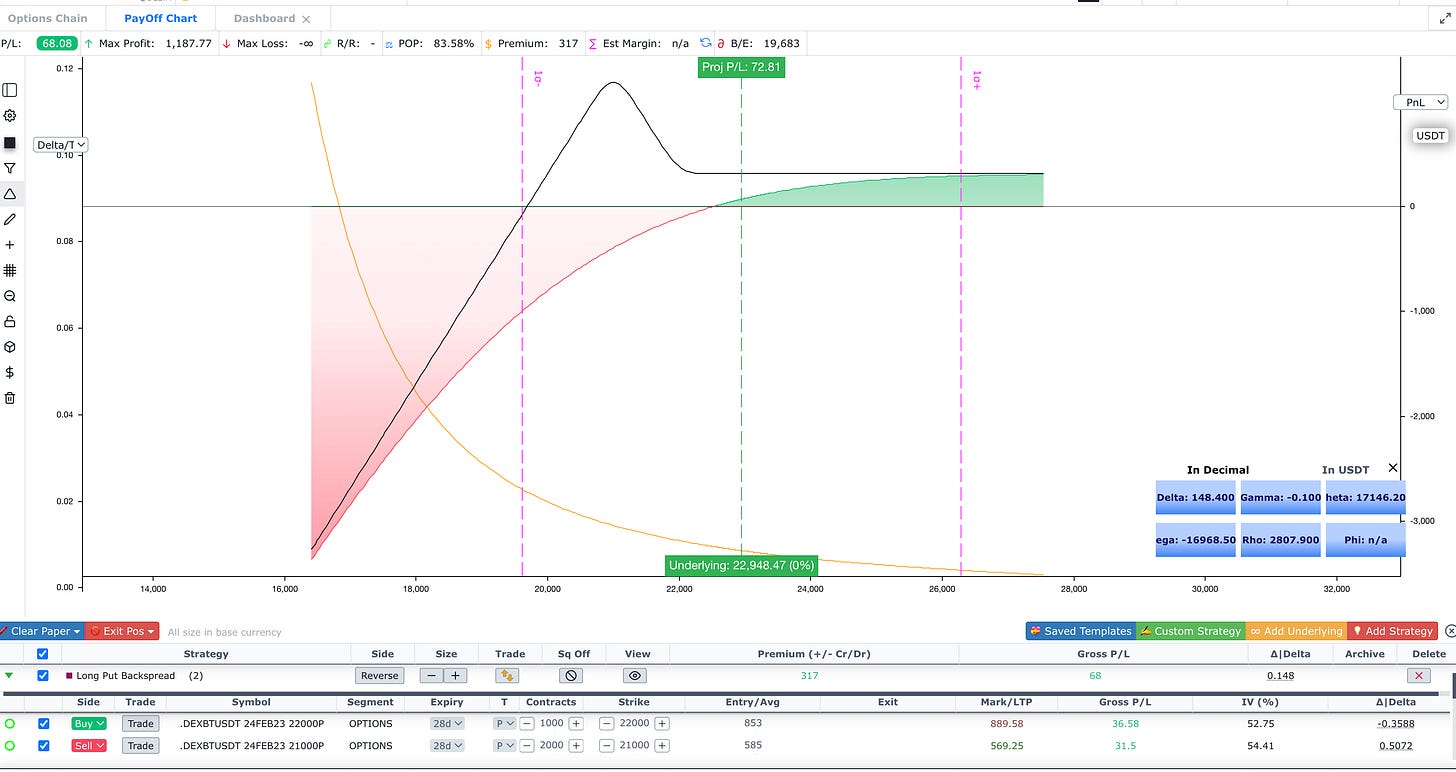Click the dark color square tool

pyautogui.click(x=10, y=143)
